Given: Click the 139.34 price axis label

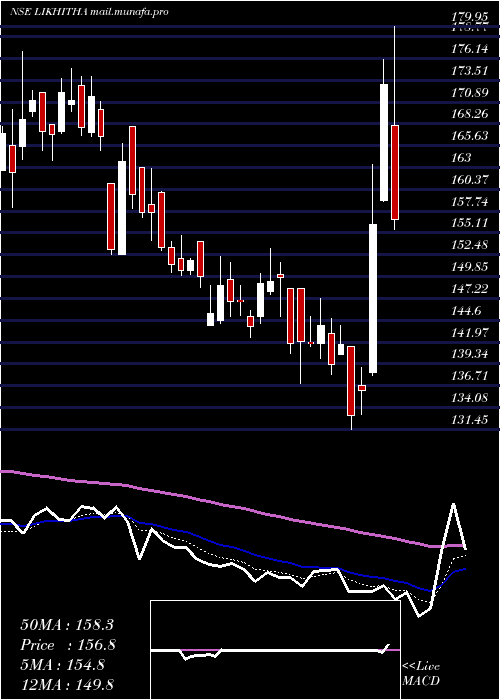Looking at the screenshot, I should coord(469,354).
